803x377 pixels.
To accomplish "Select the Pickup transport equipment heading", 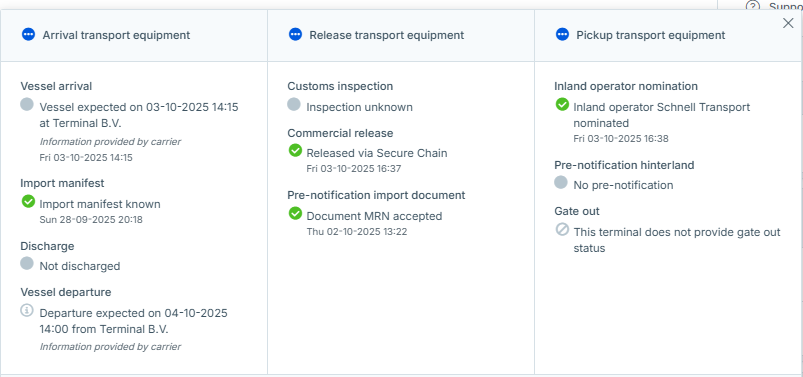I will 651,35.
